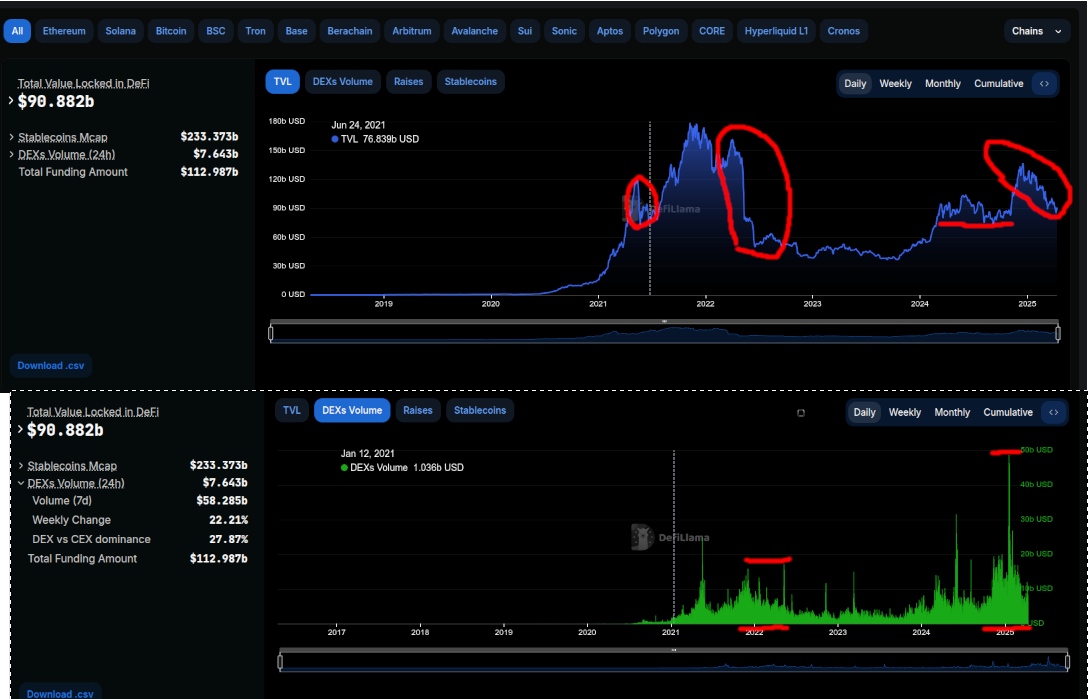The width and height of the screenshot is (1091, 699).
Task: Click the $7.643b value in the DEXs Volume chart panel
Action: tap(225, 483)
